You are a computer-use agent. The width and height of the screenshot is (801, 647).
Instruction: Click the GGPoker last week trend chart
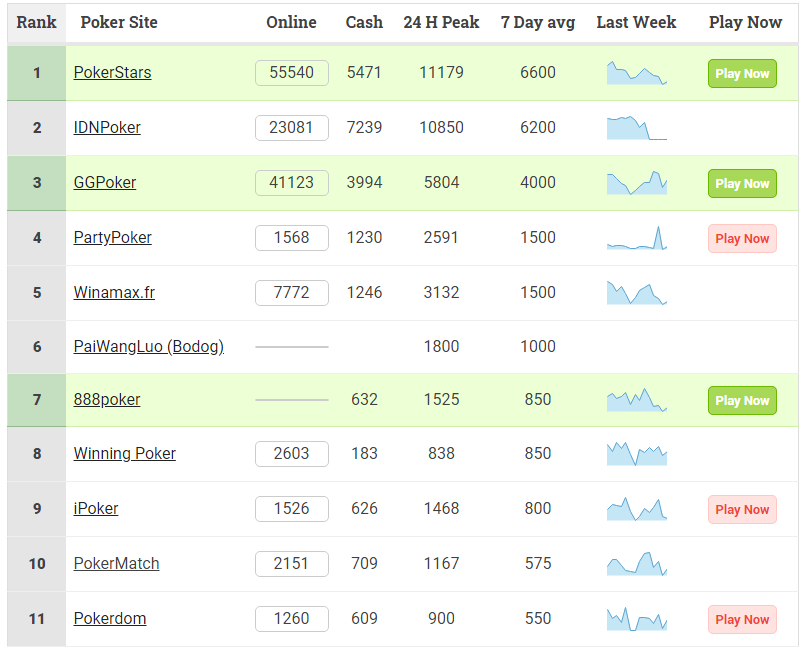637,183
